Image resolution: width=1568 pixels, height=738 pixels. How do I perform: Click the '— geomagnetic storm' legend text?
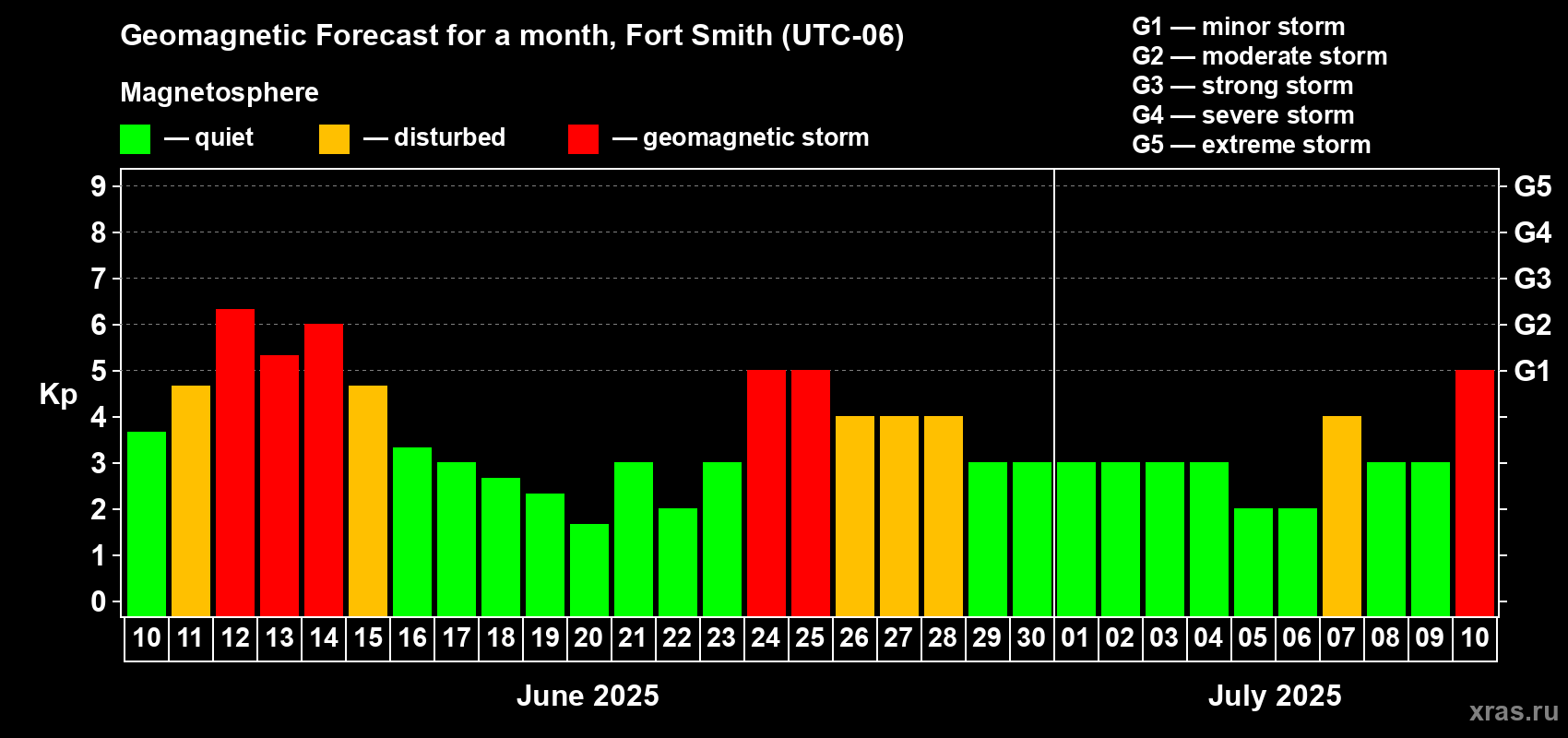[x=741, y=138]
